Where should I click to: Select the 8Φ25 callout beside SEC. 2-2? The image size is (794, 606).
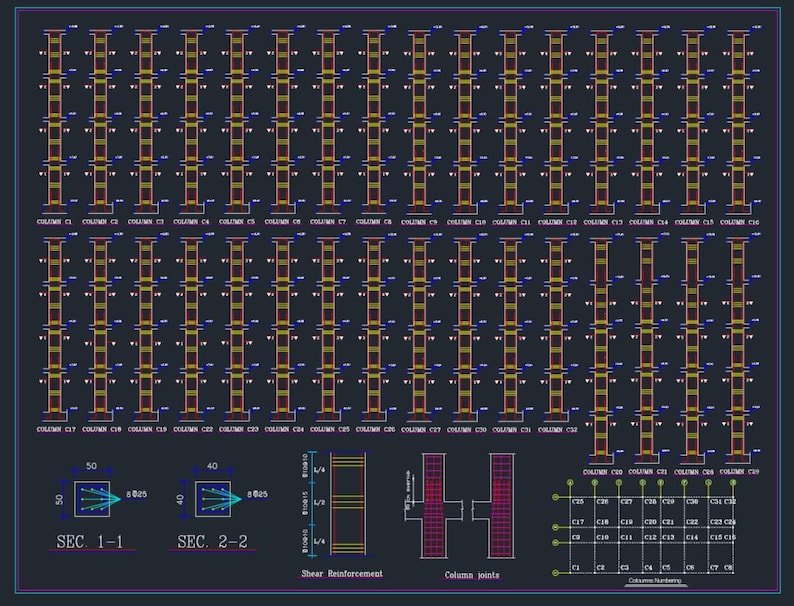click(x=257, y=494)
